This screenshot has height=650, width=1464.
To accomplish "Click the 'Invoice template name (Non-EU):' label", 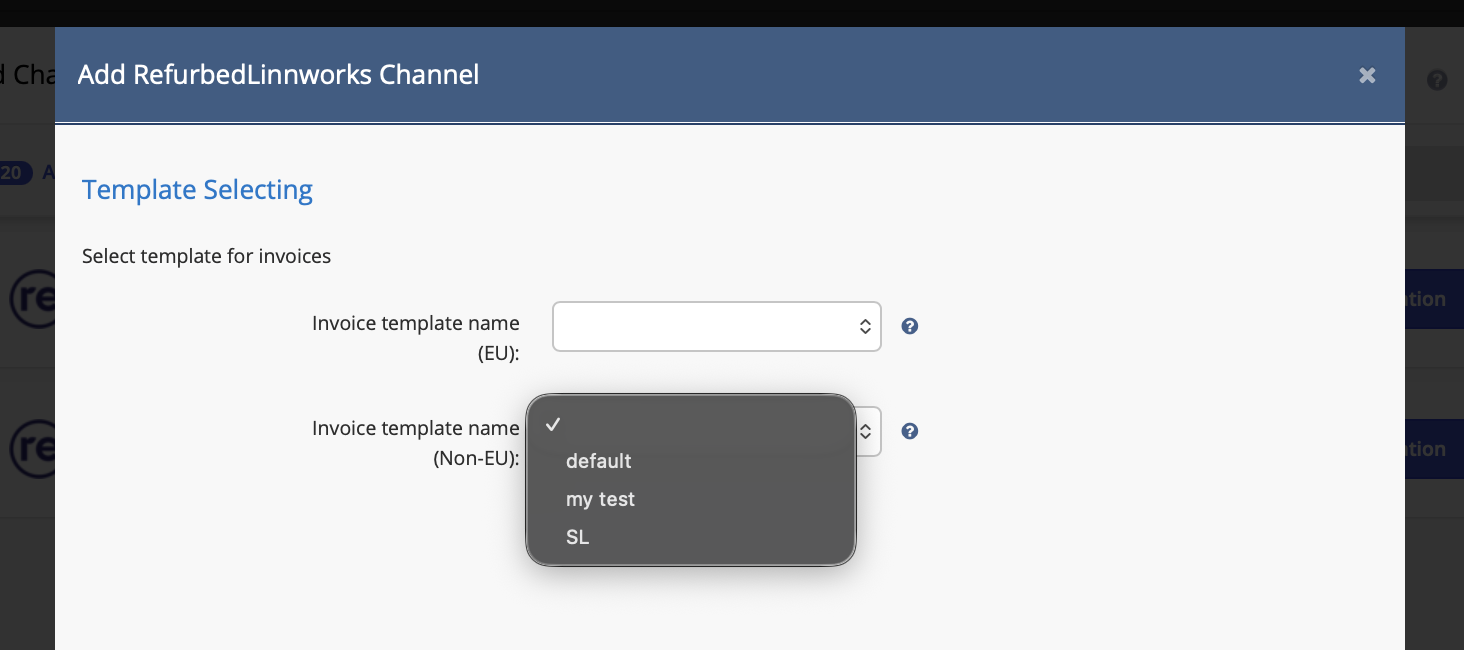I will (x=416, y=443).
